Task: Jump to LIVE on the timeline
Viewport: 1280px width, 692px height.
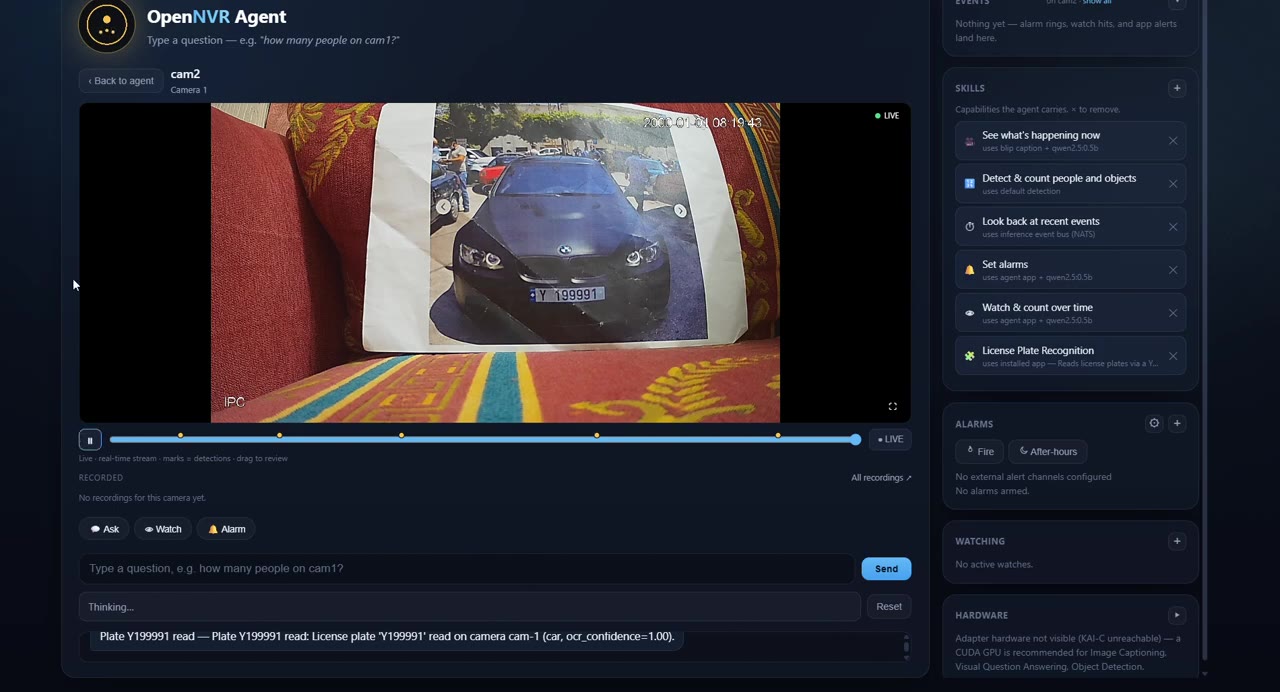Action: click(890, 439)
